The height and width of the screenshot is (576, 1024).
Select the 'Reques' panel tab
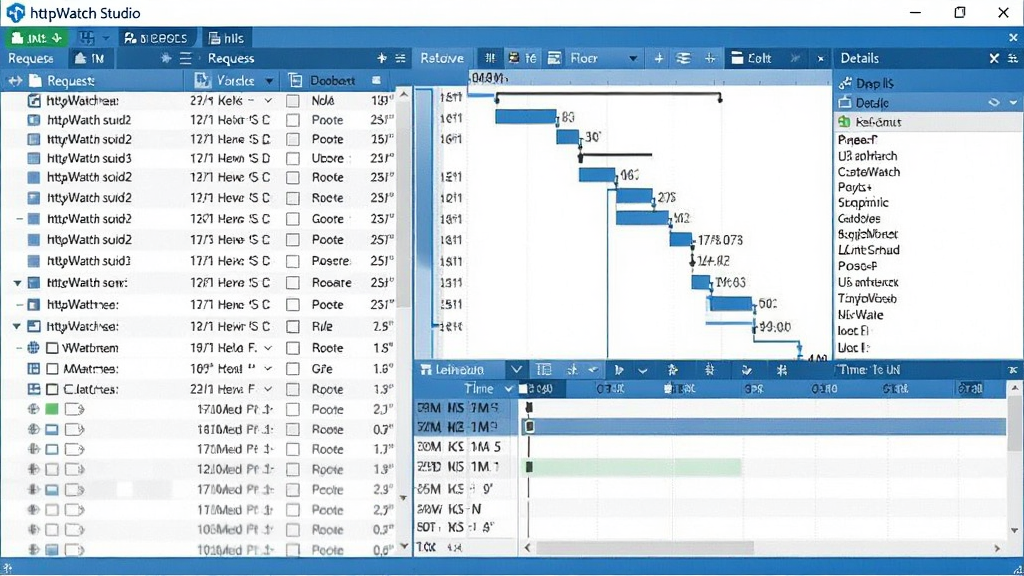click(30, 58)
